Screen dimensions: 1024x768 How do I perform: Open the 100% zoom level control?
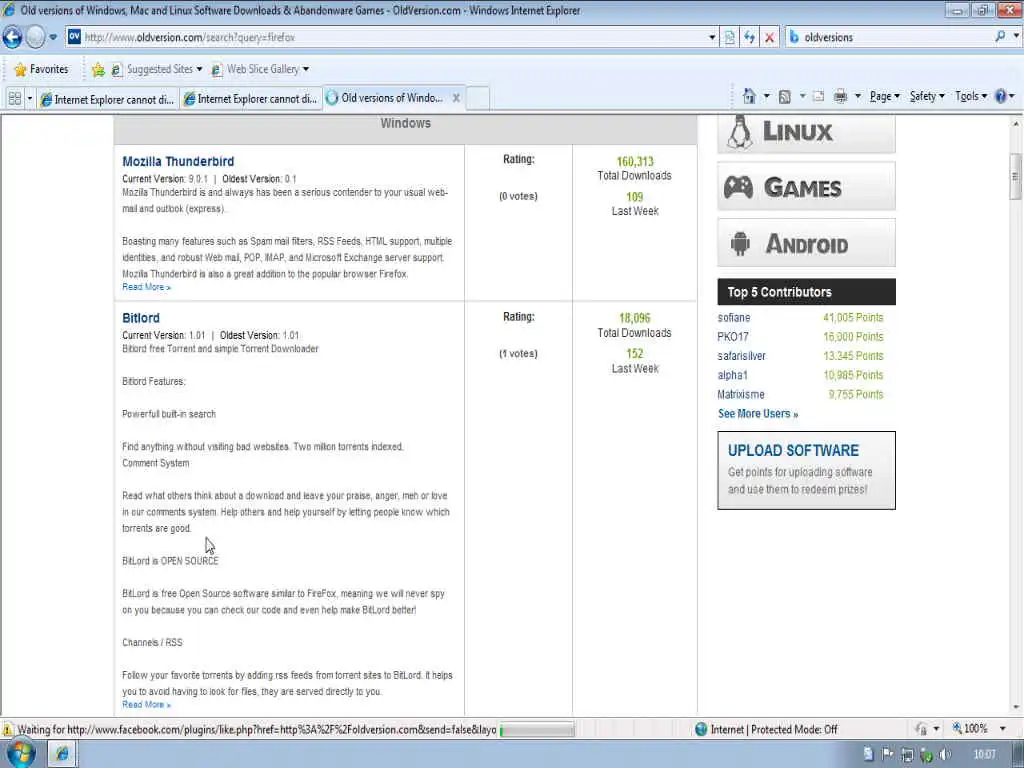(x=977, y=729)
